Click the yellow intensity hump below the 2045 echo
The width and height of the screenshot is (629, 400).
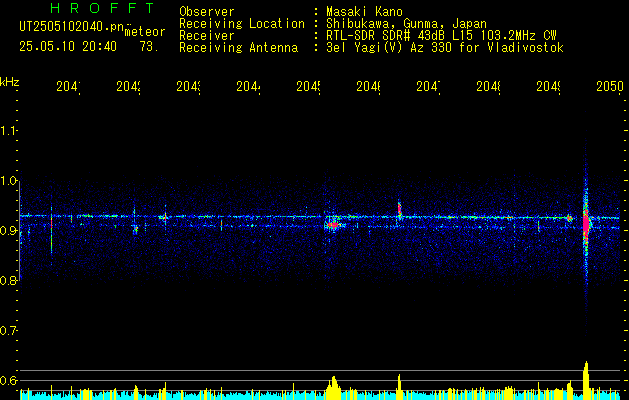click(333, 388)
